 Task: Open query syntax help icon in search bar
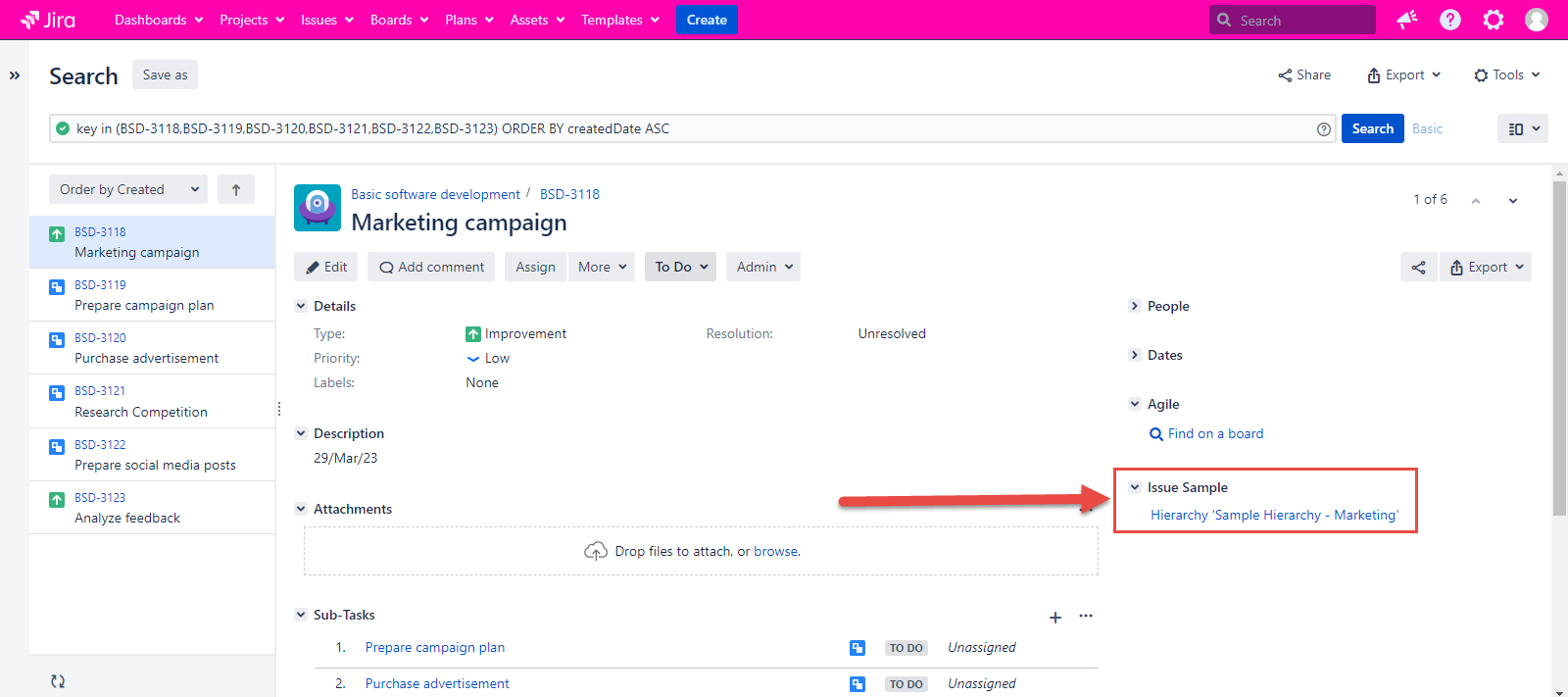(x=1324, y=129)
